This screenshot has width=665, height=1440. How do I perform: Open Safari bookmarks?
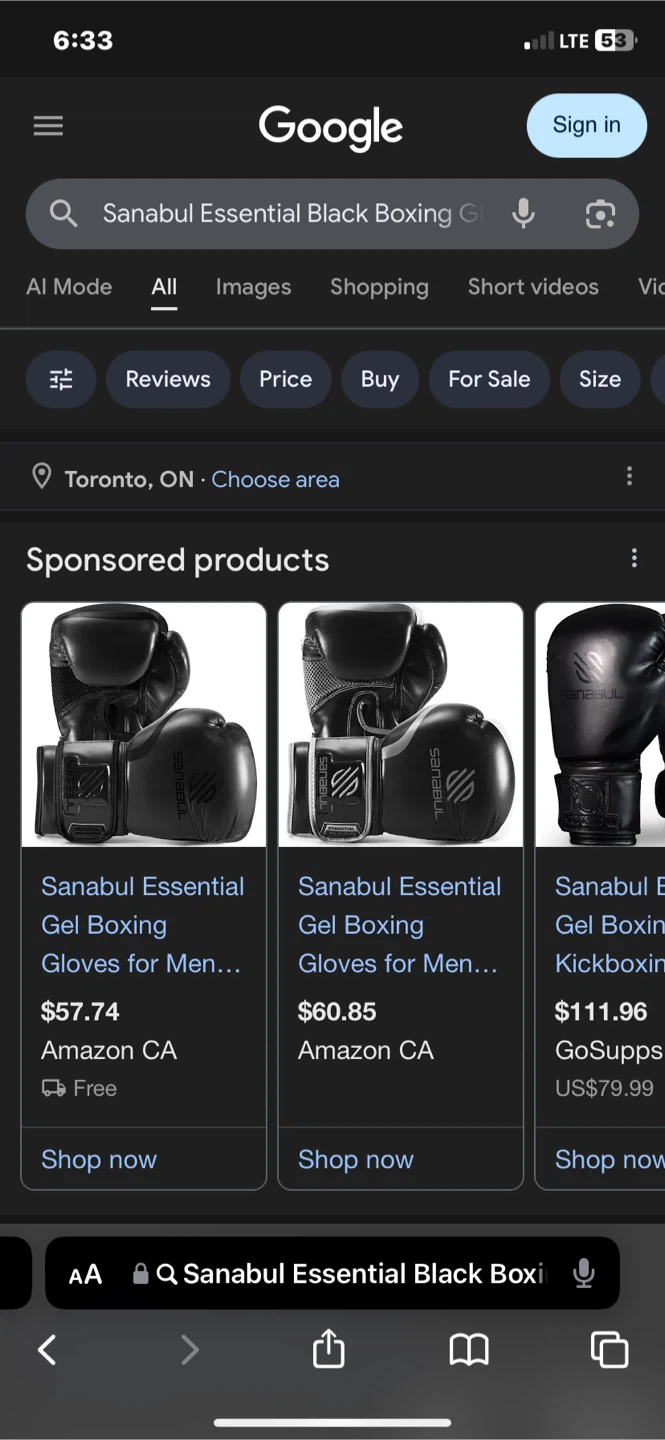pos(468,1349)
